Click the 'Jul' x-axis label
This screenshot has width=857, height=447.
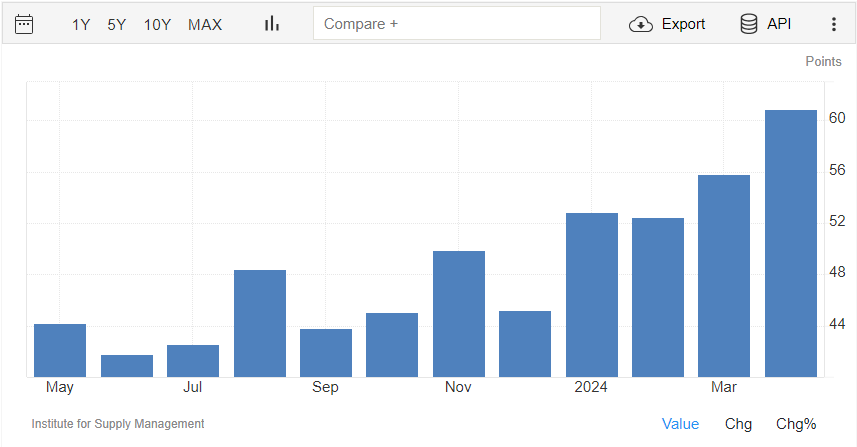(192, 387)
